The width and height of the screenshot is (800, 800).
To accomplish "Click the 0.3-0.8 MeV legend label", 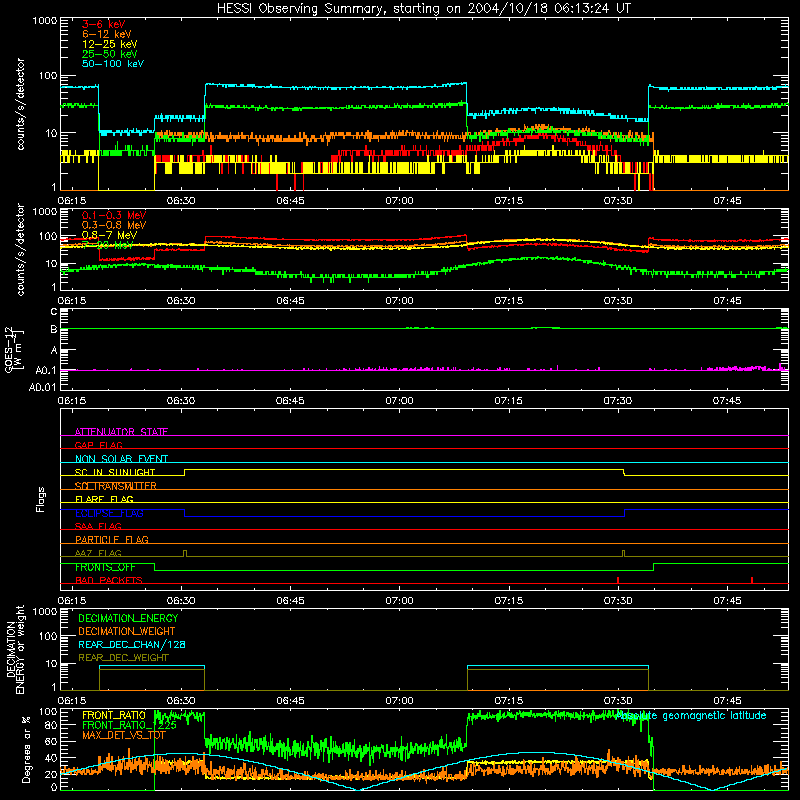I will point(114,225).
